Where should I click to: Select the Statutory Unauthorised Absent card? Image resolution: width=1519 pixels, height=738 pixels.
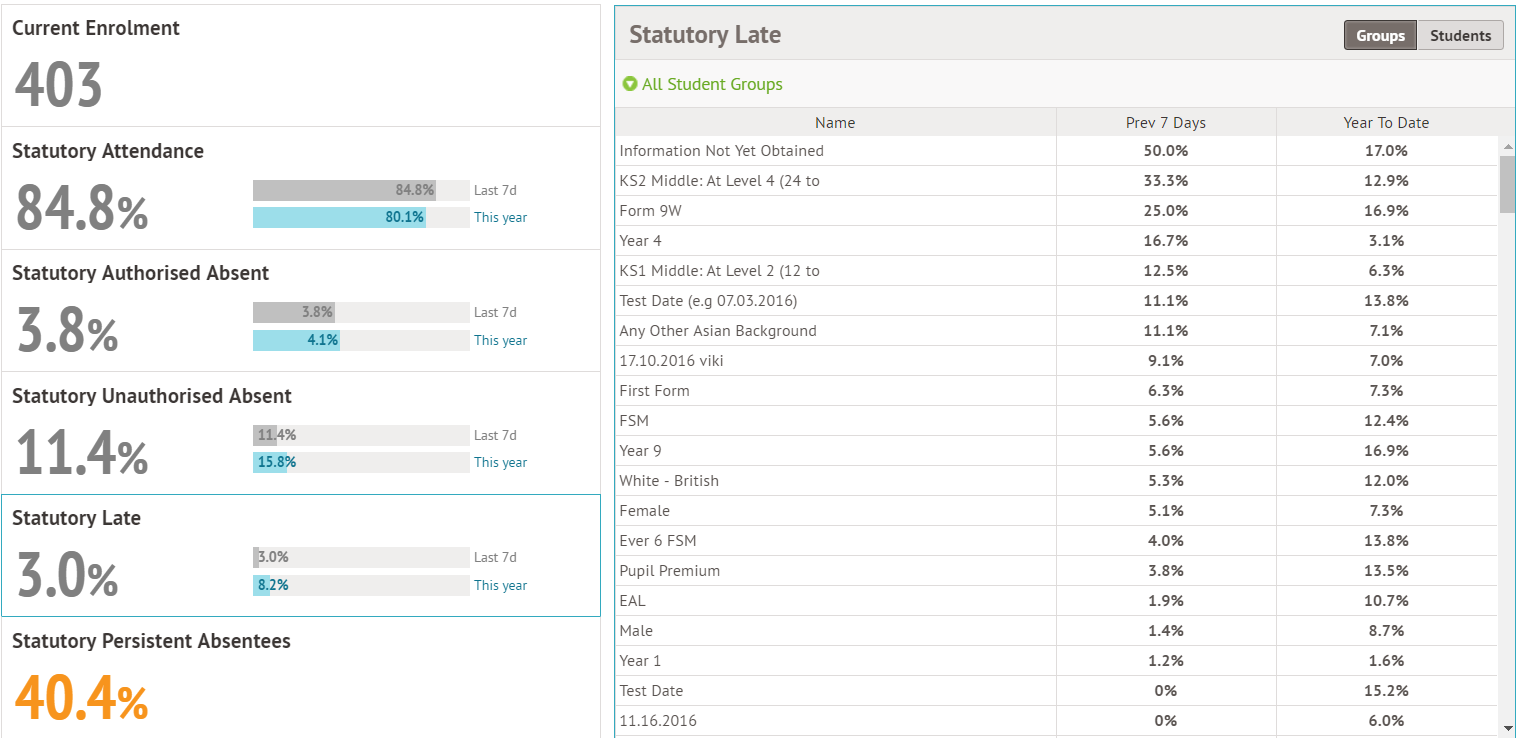(x=301, y=433)
